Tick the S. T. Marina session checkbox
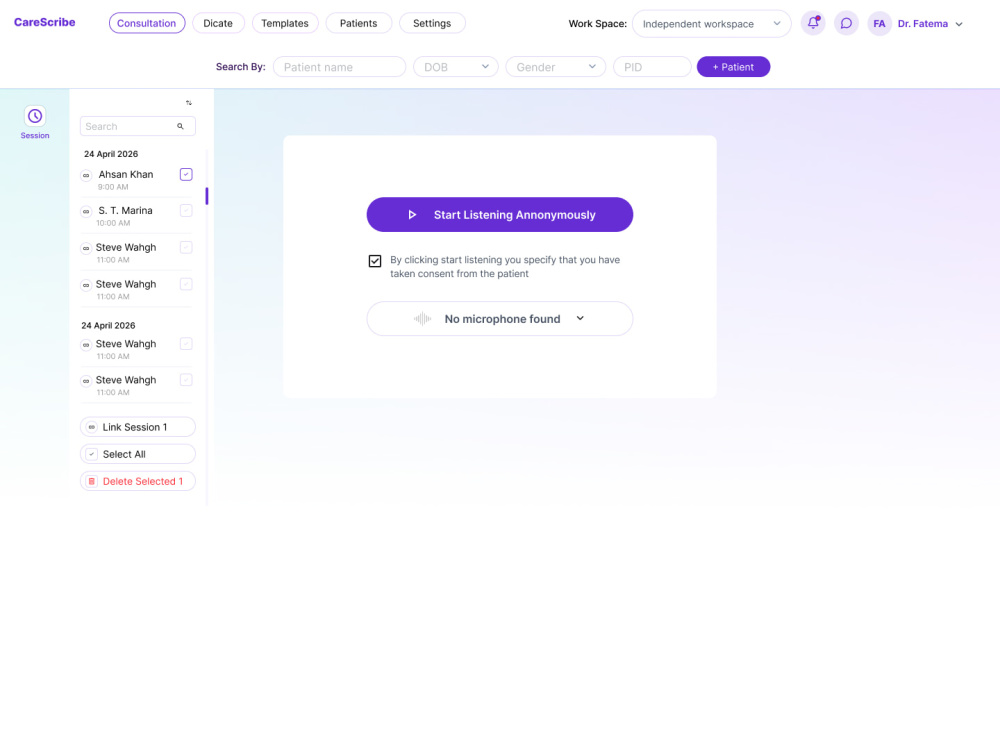Screen dimensions: 1000x750 coord(186,210)
